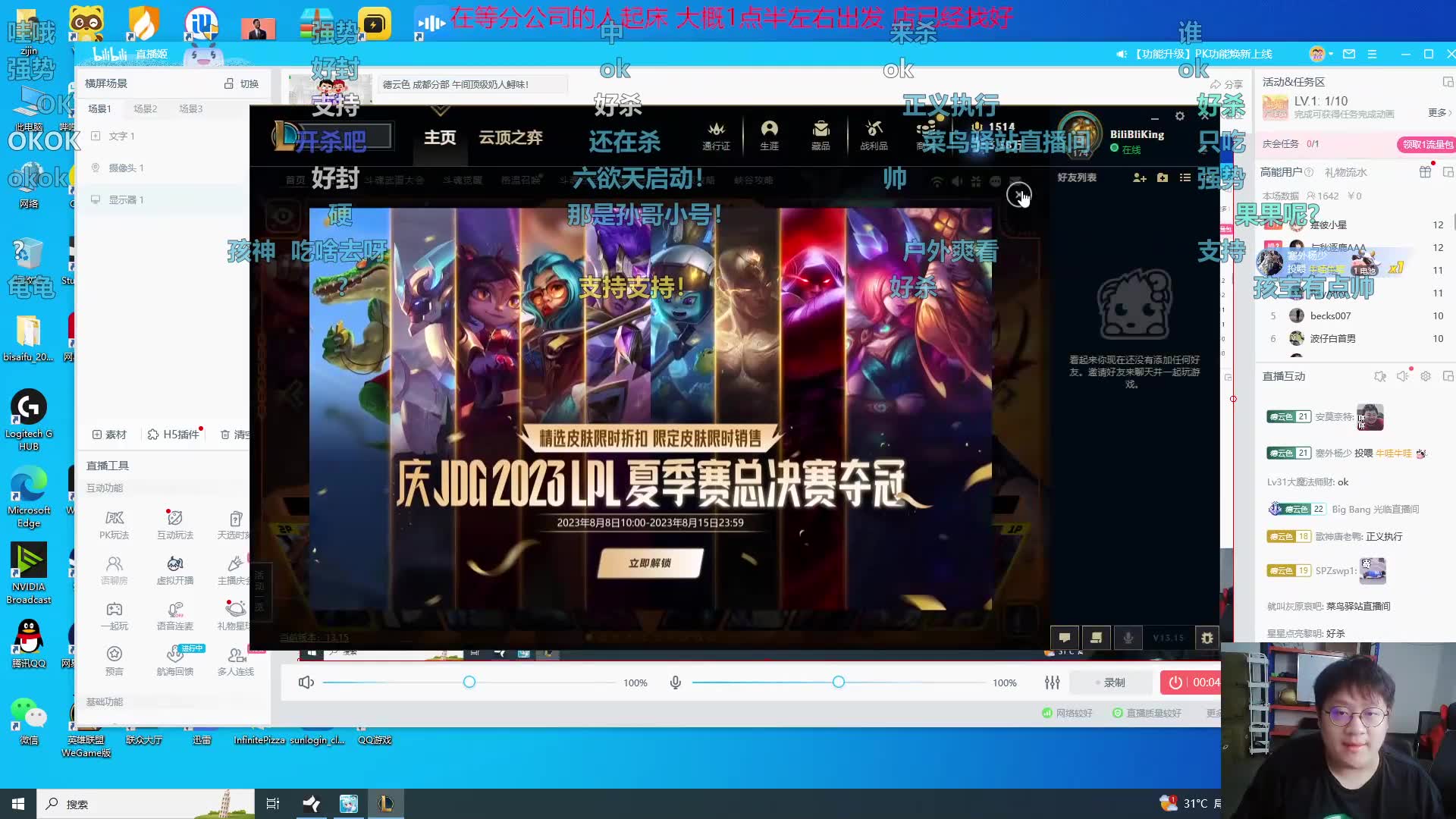Screen dimensions: 1456x819
Task: Pop out the 活动&任务区 panel
Action: [x=1448, y=82]
